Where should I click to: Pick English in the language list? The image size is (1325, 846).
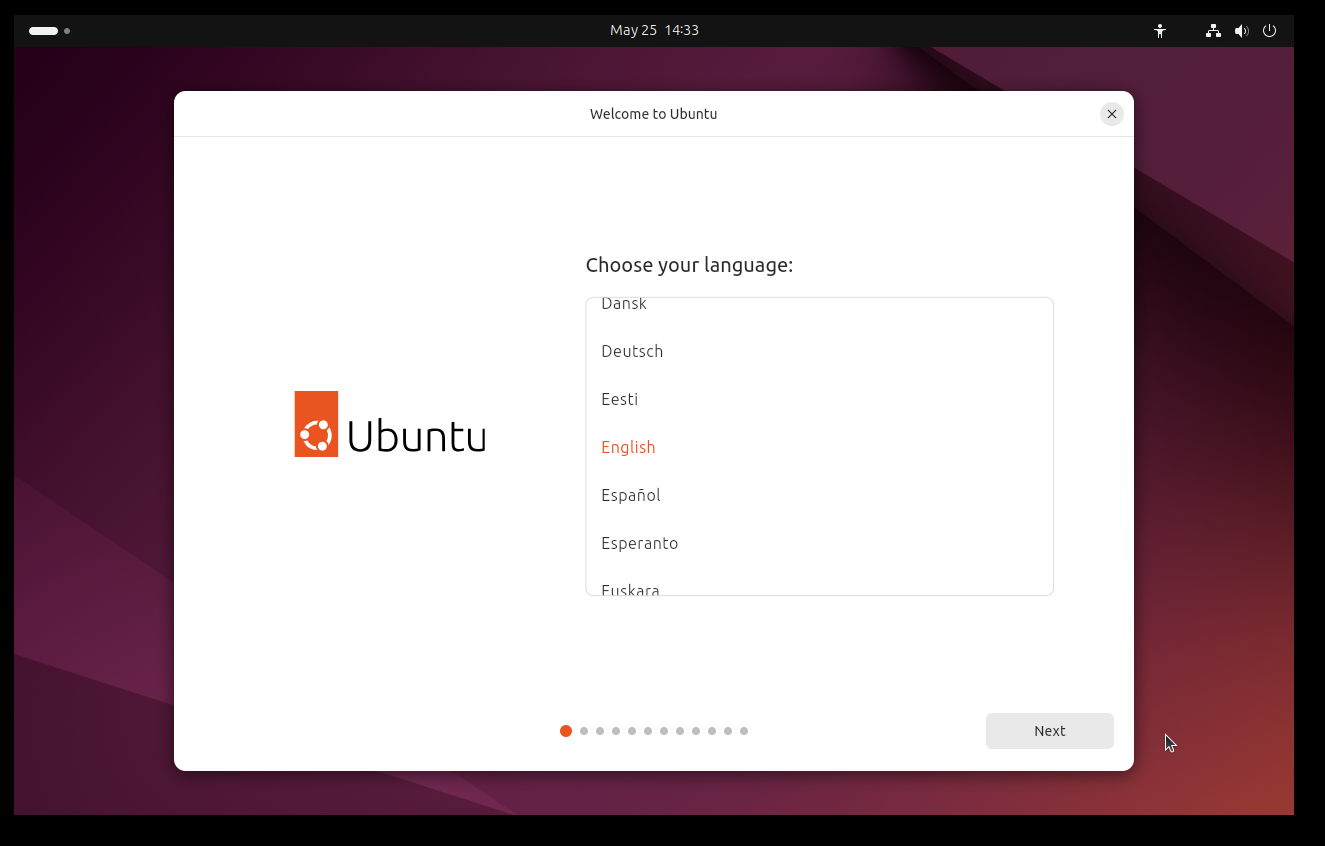819,447
